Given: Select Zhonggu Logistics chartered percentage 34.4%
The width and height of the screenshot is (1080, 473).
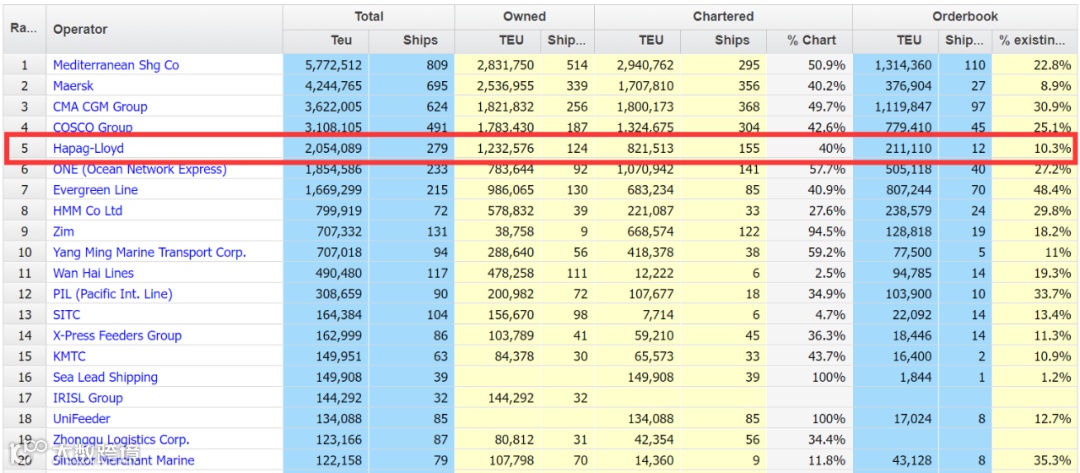Looking at the screenshot, I should click(829, 440).
